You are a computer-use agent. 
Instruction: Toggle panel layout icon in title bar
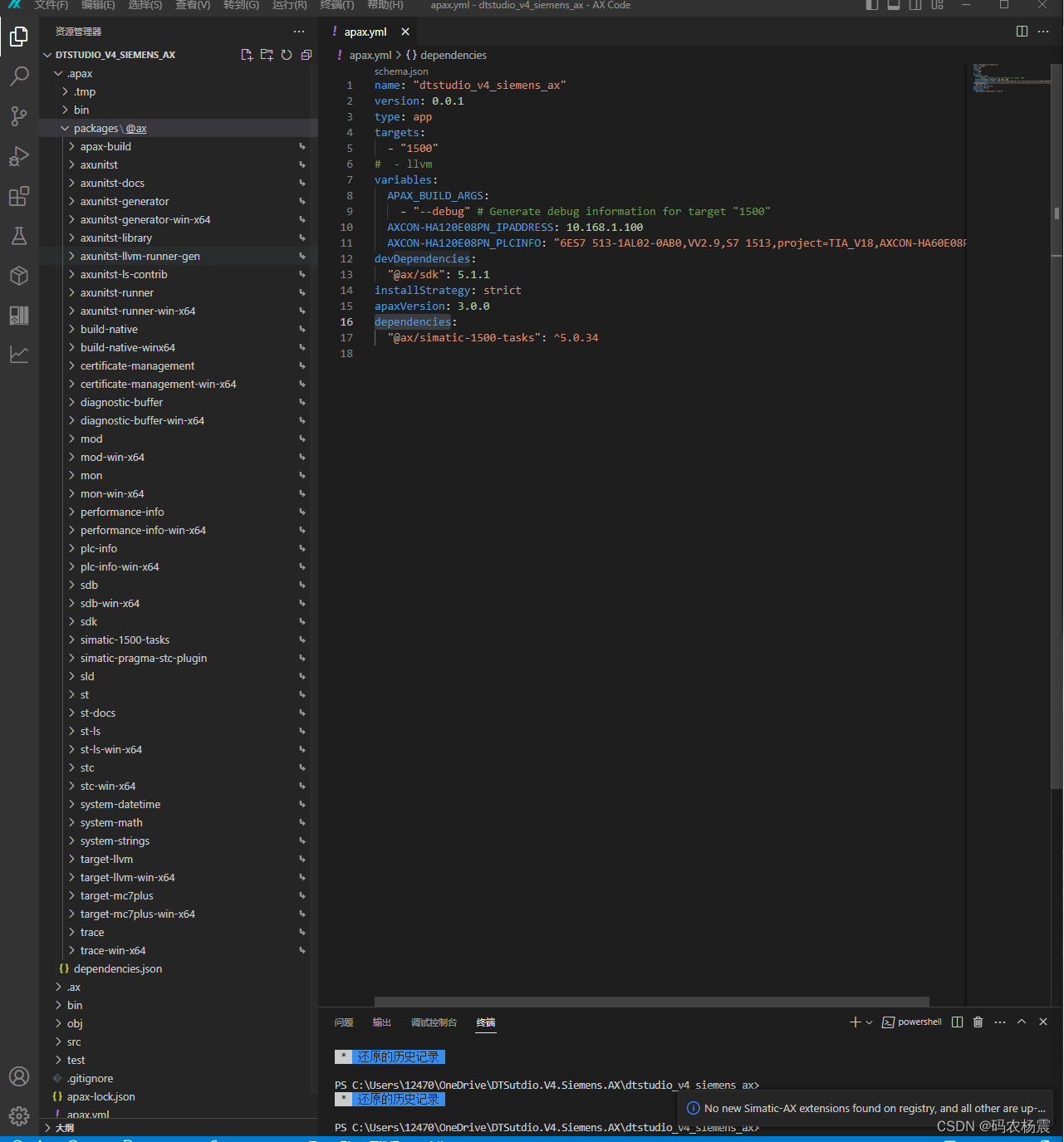click(894, 5)
